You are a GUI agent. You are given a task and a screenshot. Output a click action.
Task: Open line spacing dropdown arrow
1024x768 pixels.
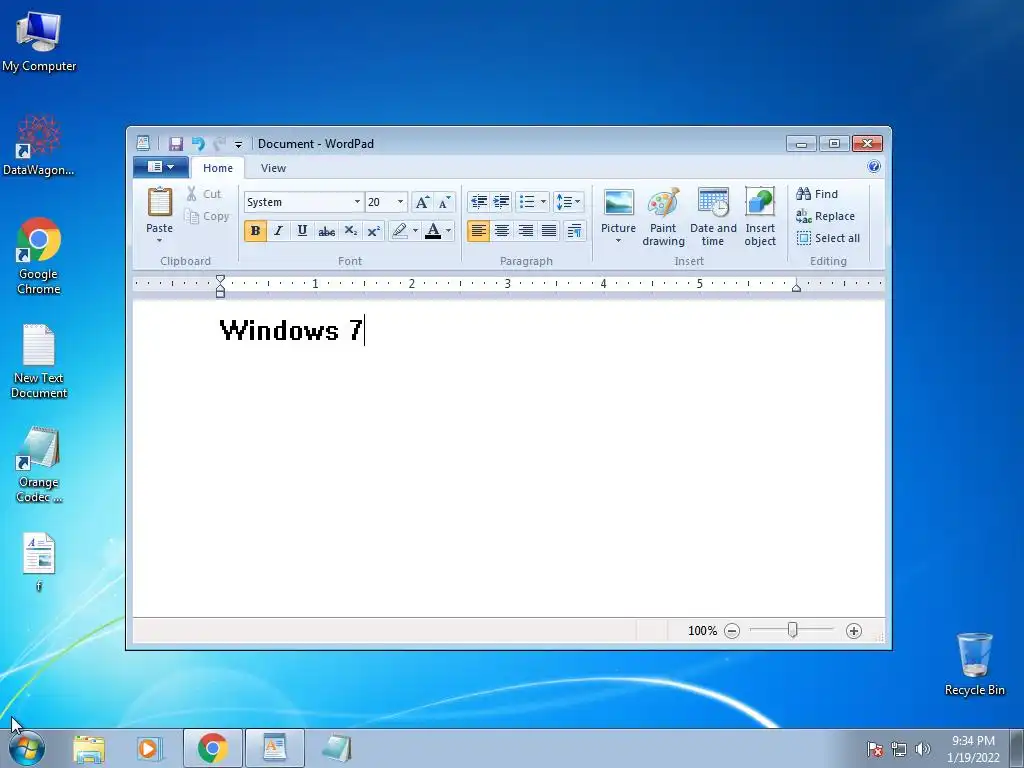pos(578,202)
